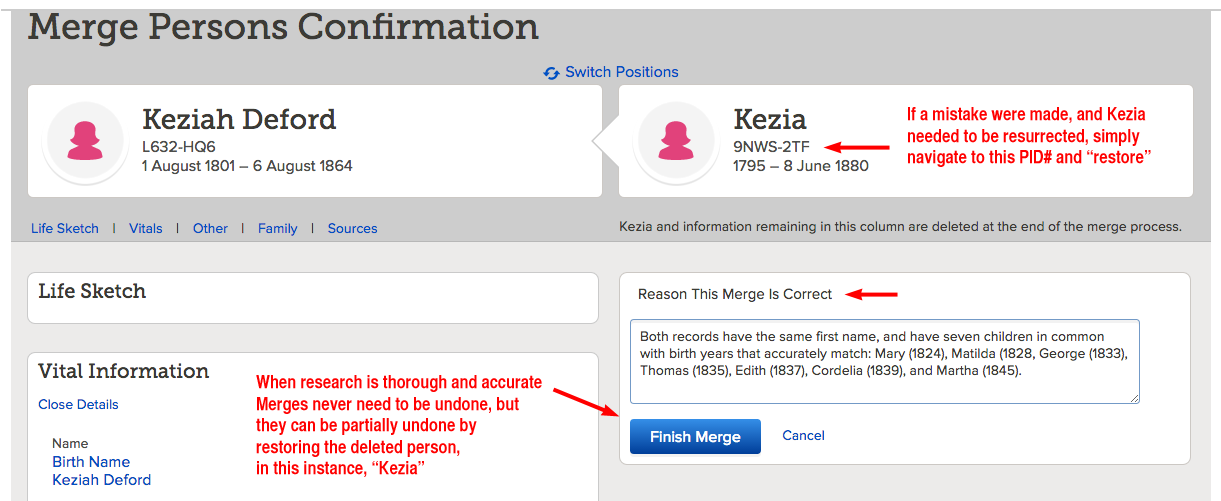Switch to the Sources section tab
This screenshot has height=501, width=1221.
(x=353, y=228)
